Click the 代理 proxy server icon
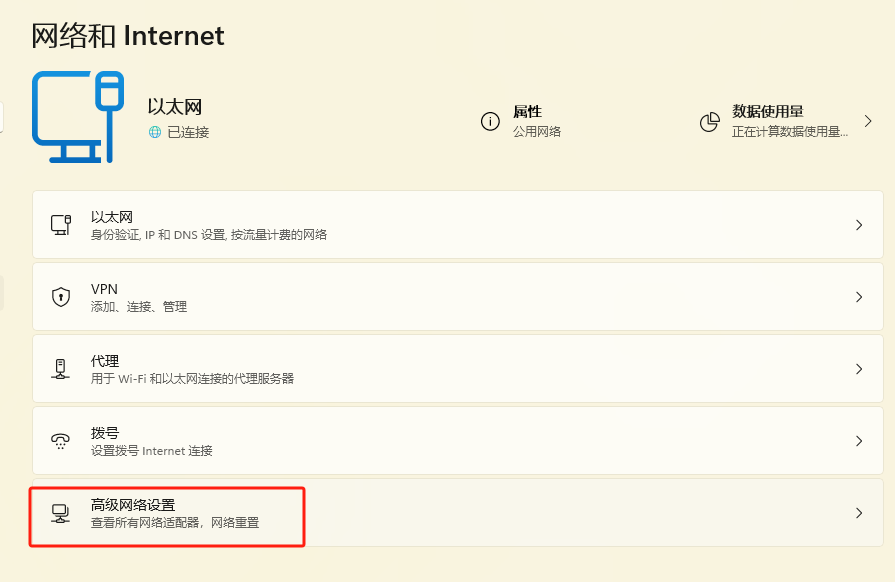 pos(61,369)
